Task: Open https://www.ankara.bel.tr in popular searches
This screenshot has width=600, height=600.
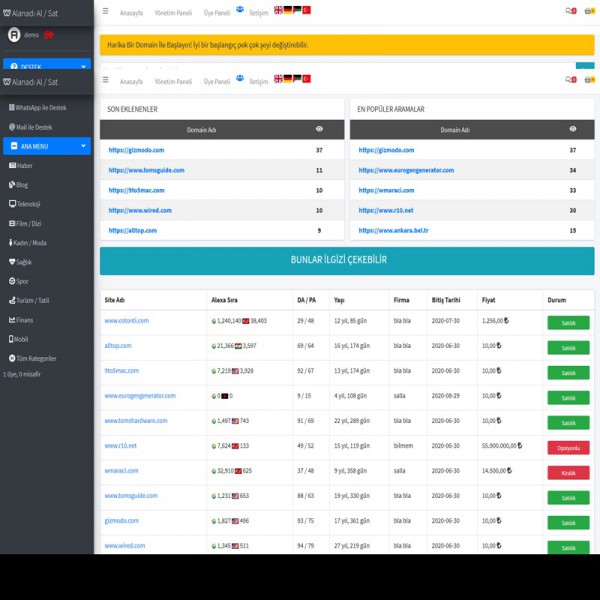Action: (393, 230)
